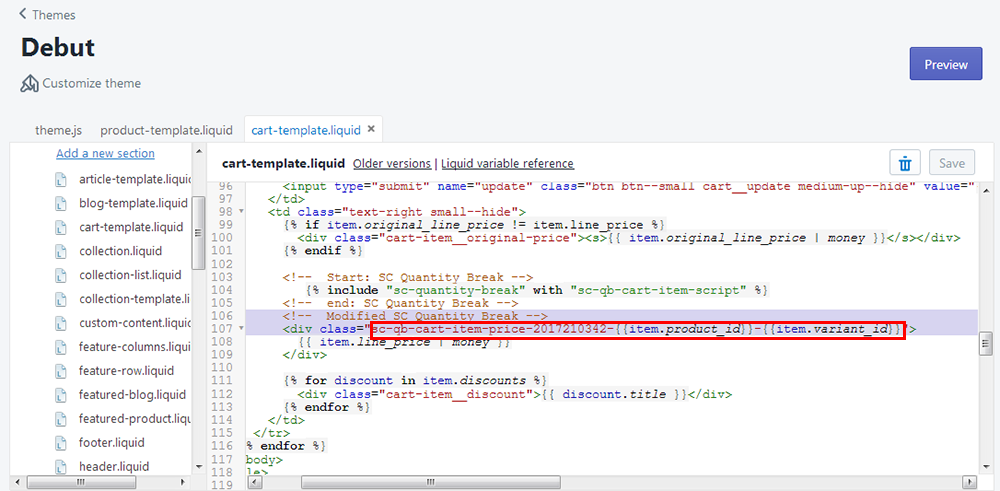Click the Add a new section link
The image size is (1000, 491).
pos(105,153)
